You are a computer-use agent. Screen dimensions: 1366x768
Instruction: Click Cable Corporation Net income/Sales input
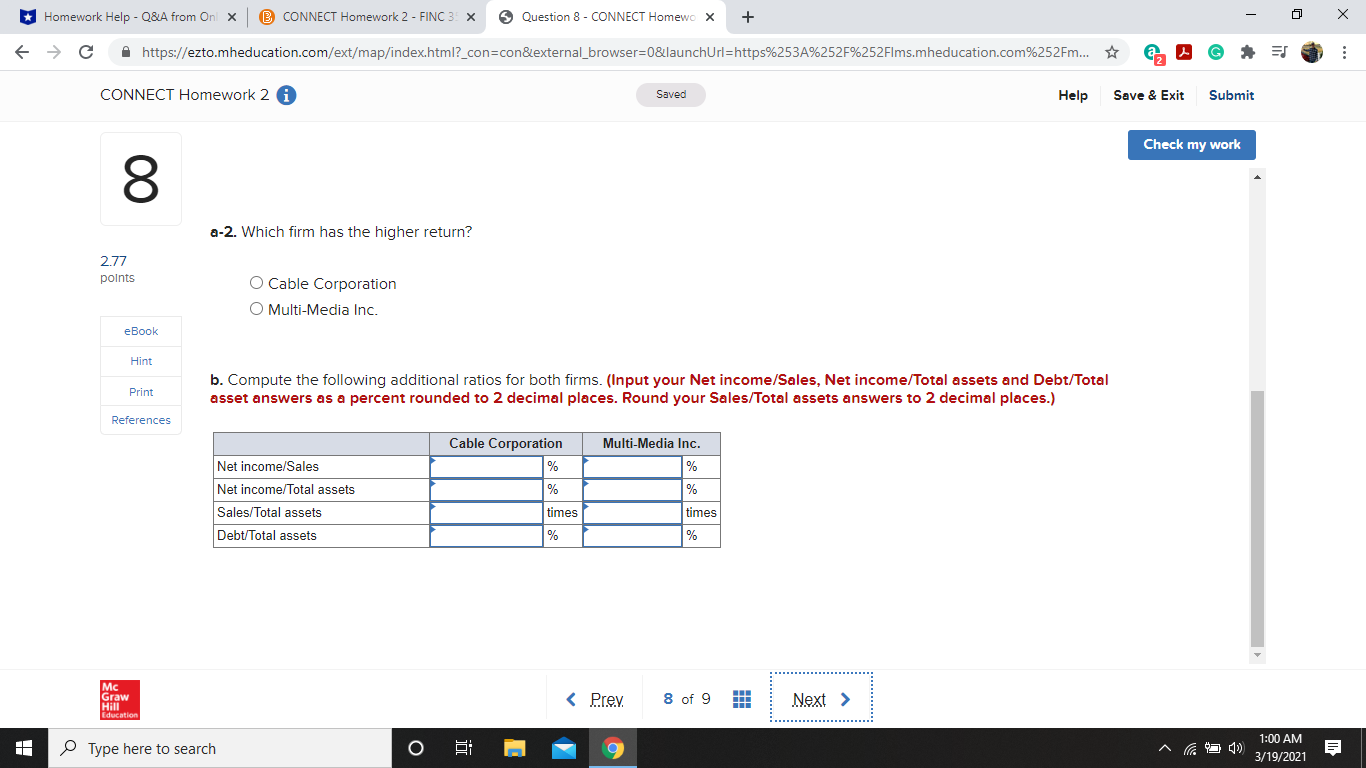coord(487,467)
